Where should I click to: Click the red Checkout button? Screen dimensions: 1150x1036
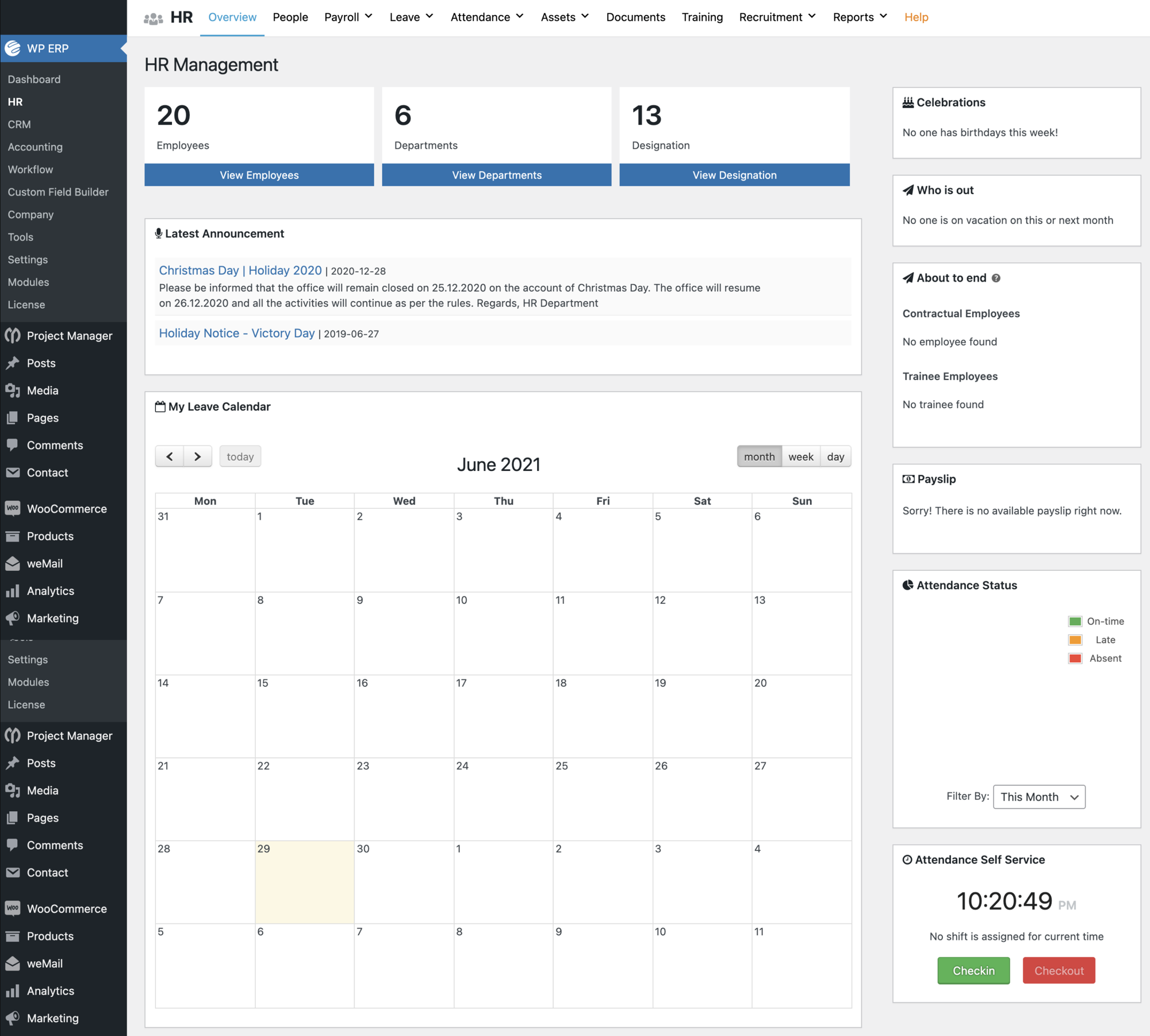[1059, 970]
